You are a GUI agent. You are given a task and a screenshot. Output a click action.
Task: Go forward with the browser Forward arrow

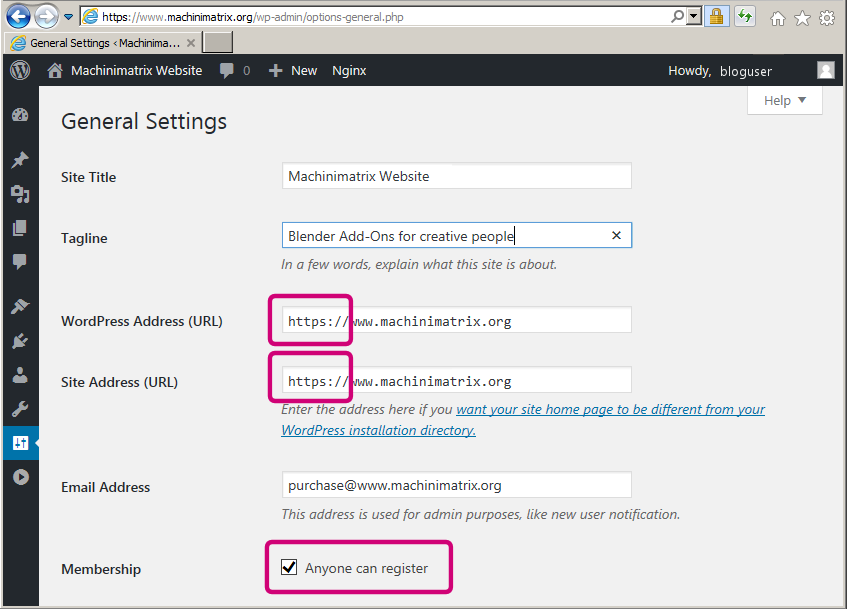[46, 17]
